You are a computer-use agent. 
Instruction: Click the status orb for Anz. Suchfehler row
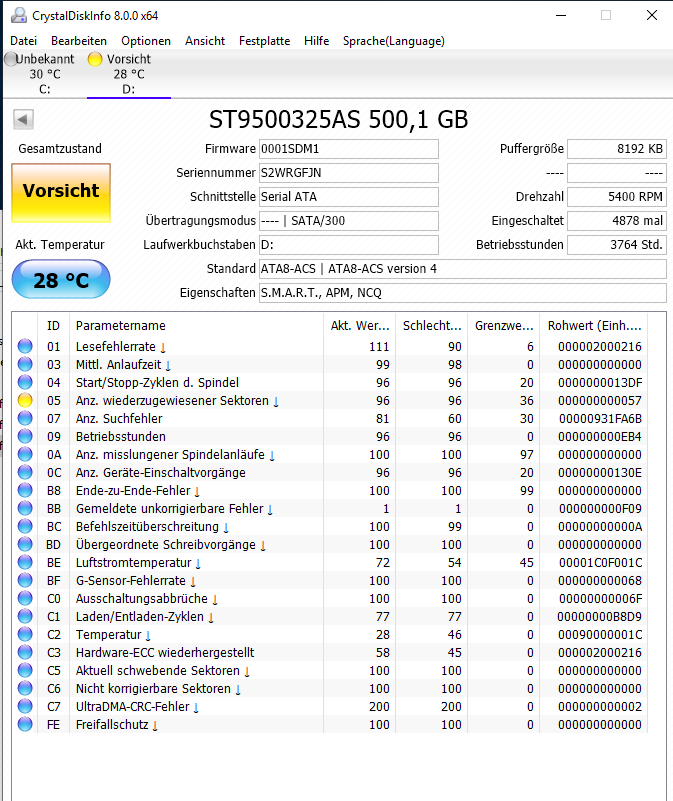coord(25,418)
